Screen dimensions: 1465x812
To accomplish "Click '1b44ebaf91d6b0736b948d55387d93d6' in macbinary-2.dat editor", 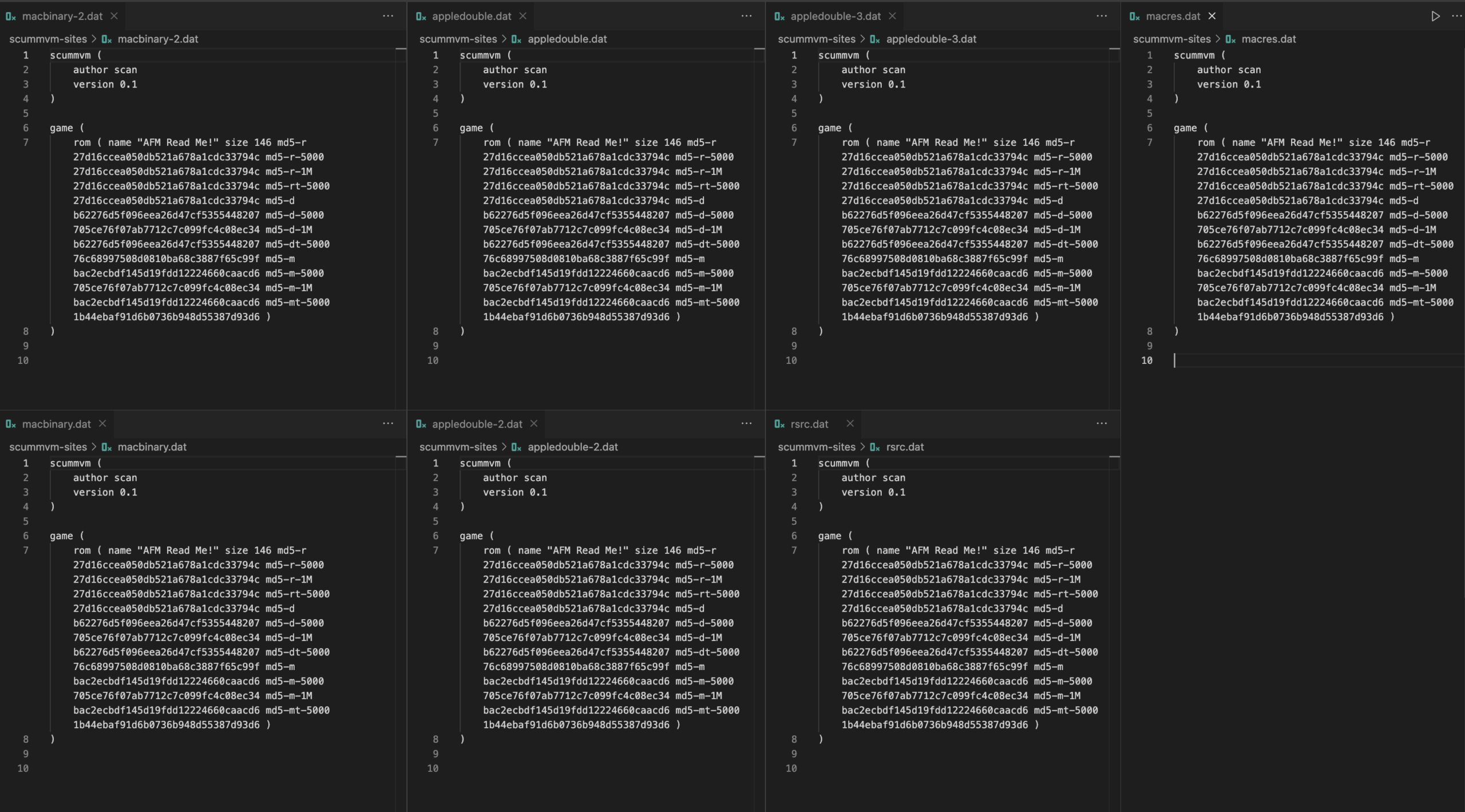I will click(166, 317).
